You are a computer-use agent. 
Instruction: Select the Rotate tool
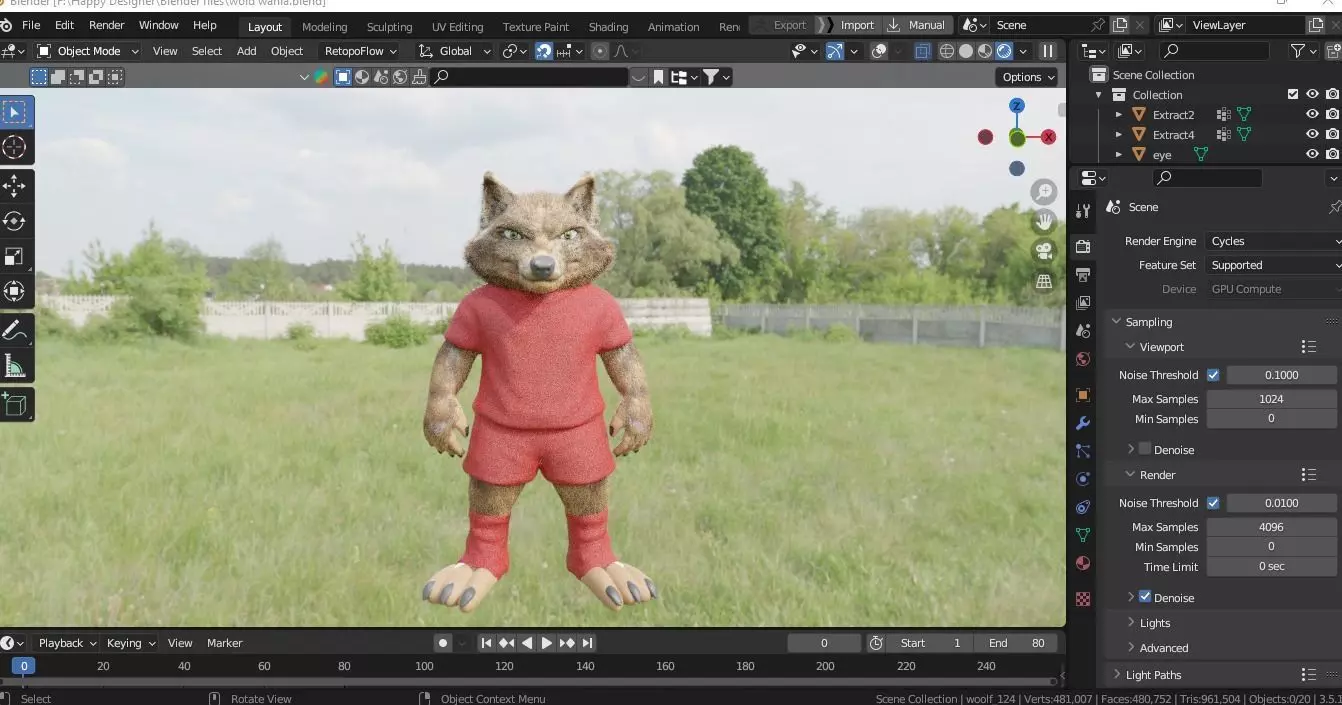(15, 221)
